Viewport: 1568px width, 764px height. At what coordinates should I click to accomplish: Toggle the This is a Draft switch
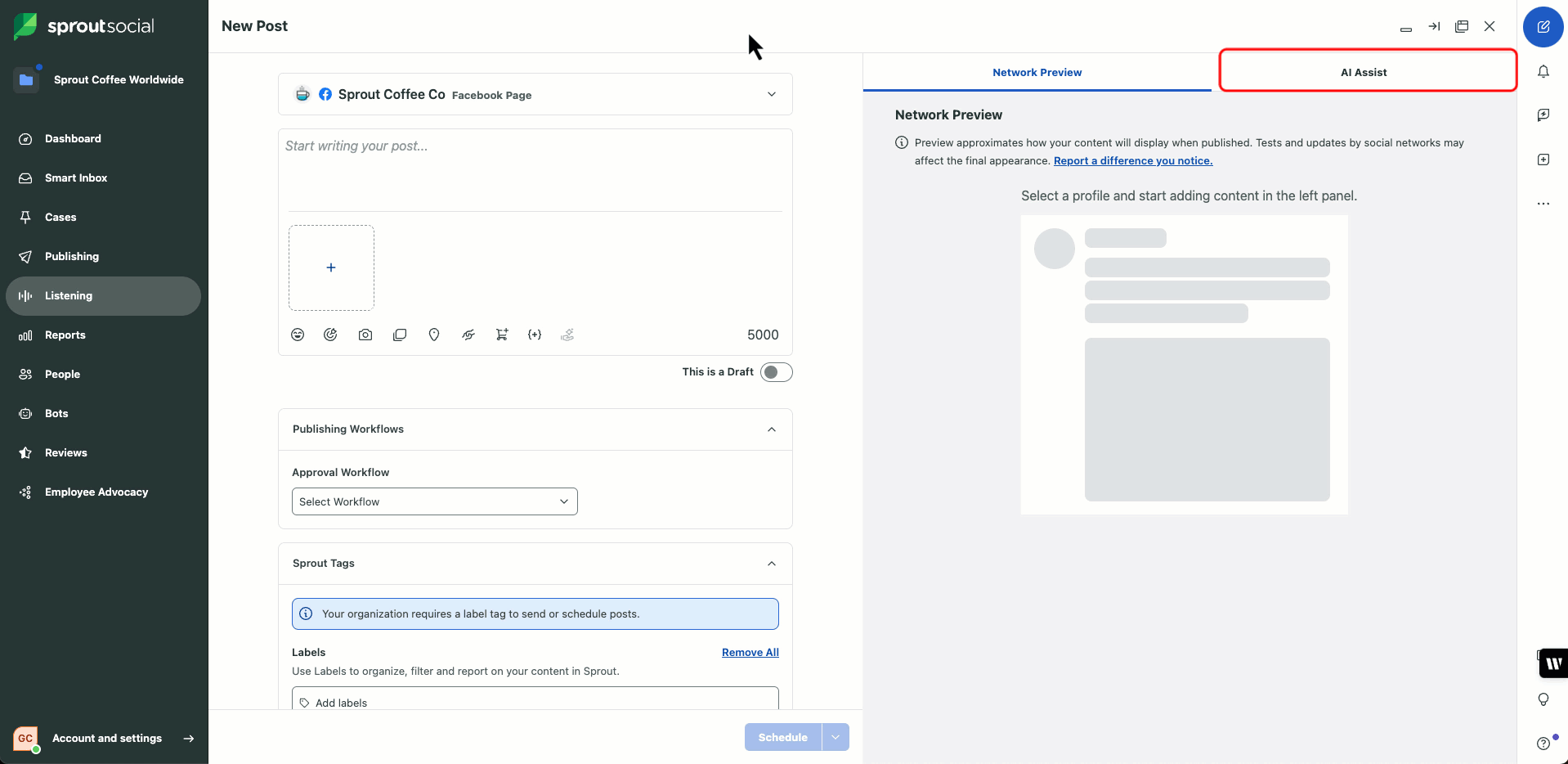pos(777,372)
